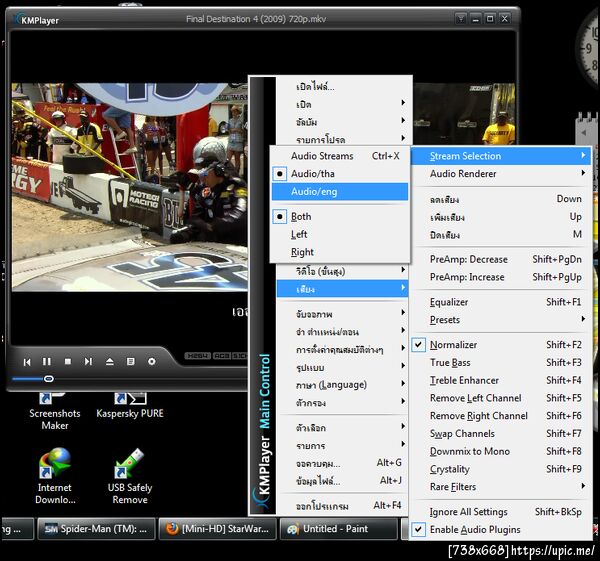Click ข้อมูลไฟล์... file info Alt+J item
This screenshot has height=561, width=600.
(342, 481)
